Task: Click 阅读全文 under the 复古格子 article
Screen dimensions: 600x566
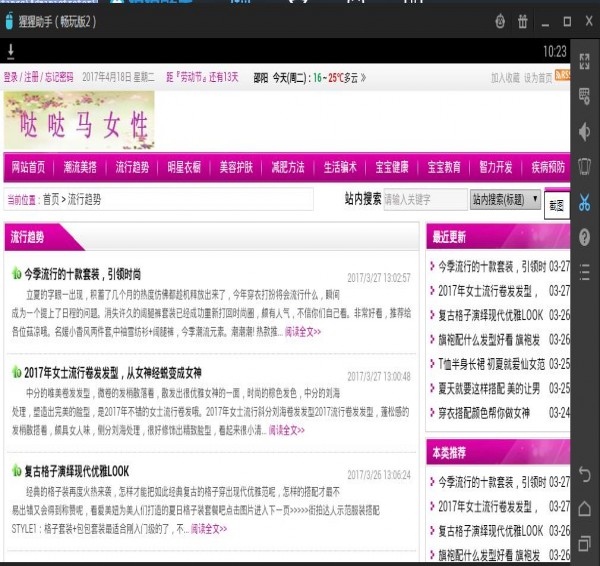Action: tap(209, 529)
